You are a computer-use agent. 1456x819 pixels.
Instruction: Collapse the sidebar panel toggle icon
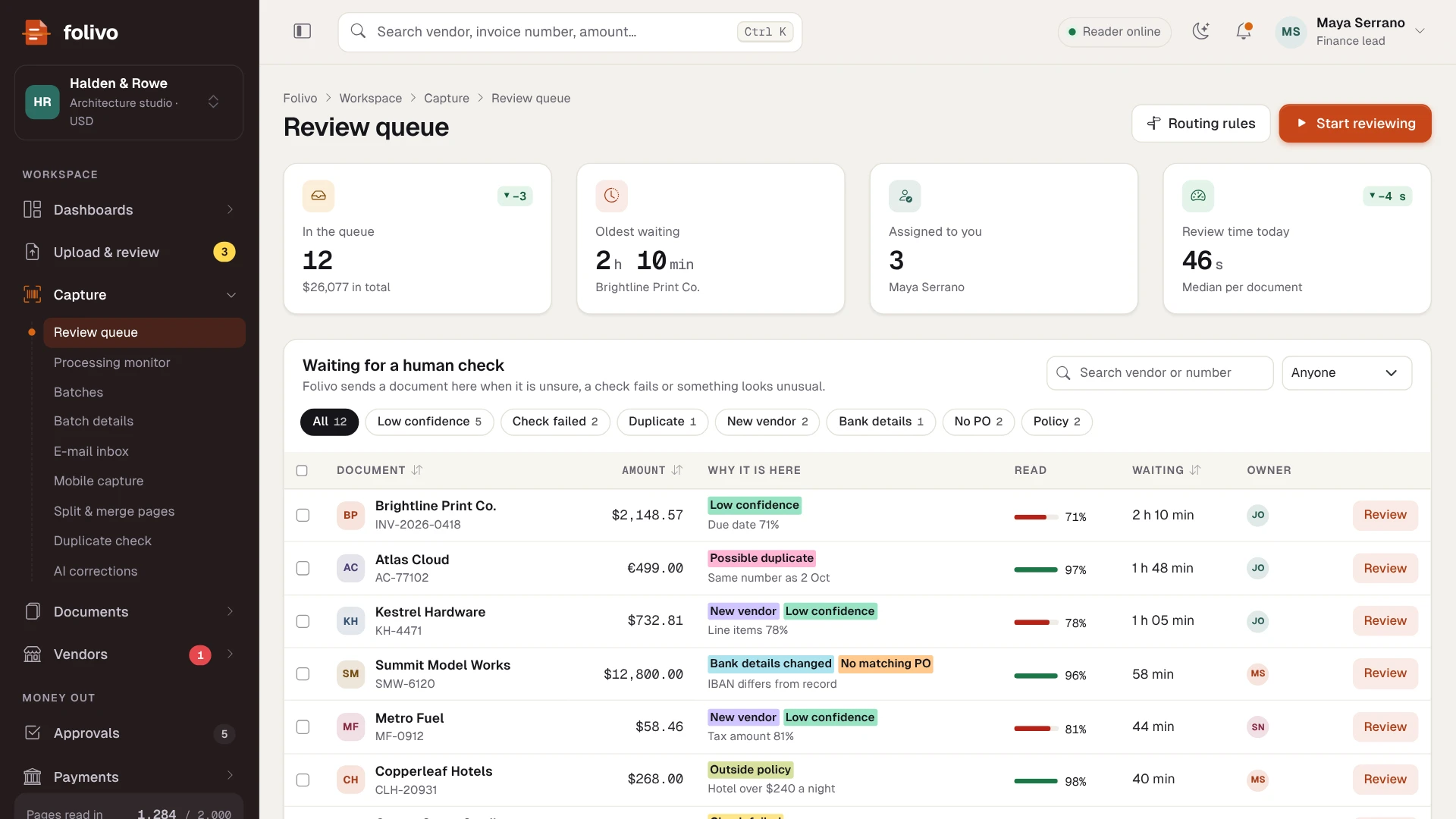tap(302, 31)
